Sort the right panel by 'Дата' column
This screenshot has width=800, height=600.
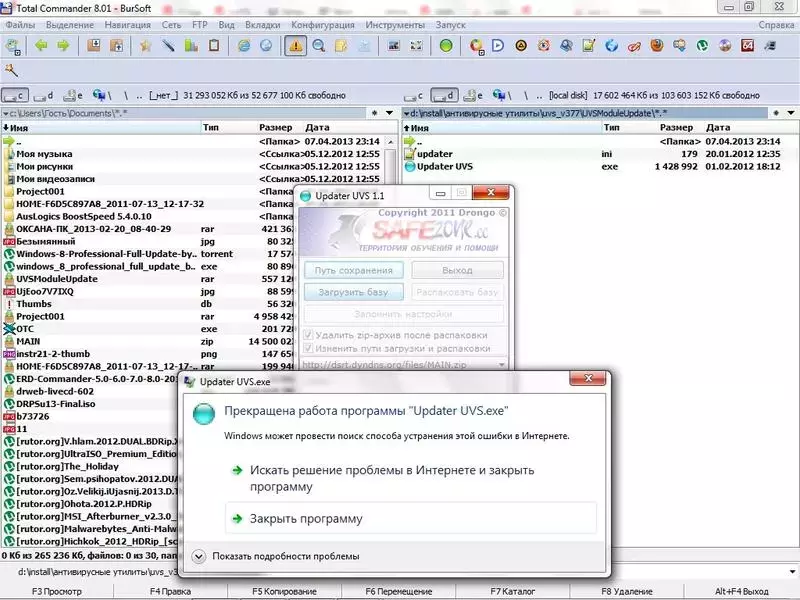pyautogui.click(x=717, y=128)
